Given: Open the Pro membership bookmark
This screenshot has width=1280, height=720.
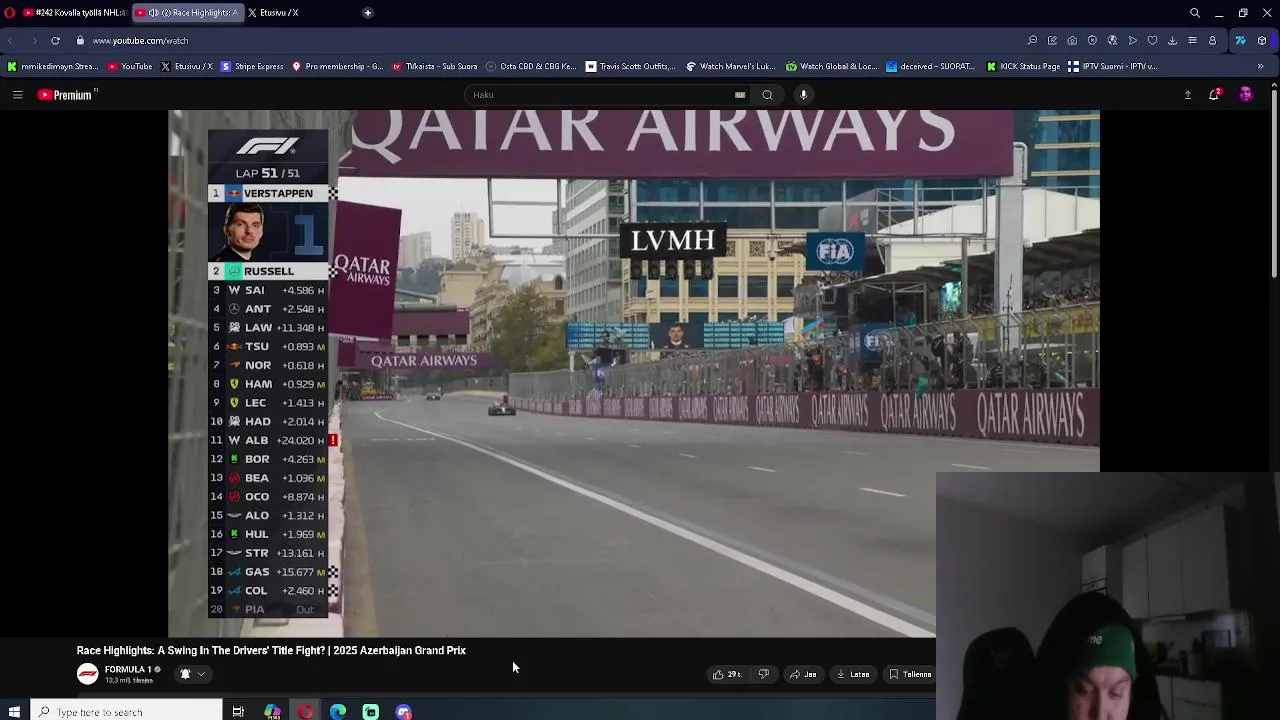Looking at the screenshot, I should 337,67.
